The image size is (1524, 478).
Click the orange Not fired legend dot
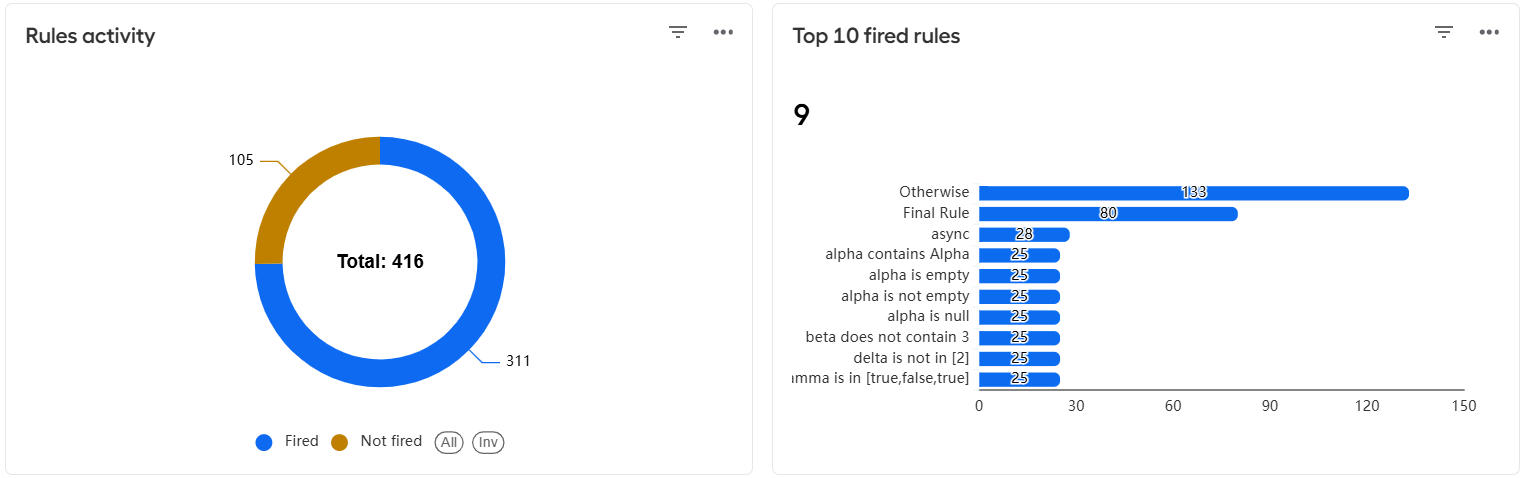pos(340,442)
